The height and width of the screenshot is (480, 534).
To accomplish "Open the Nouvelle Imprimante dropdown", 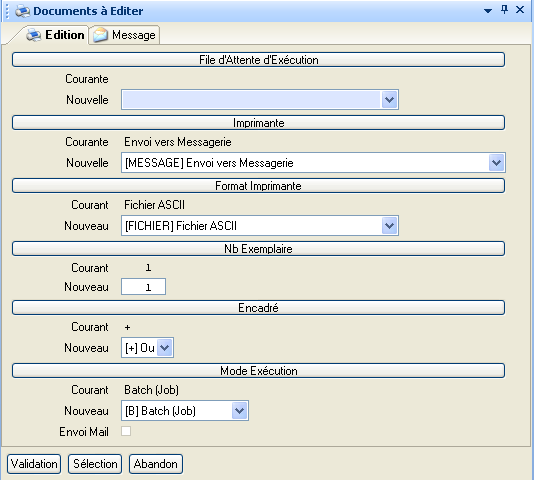I will coord(496,163).
